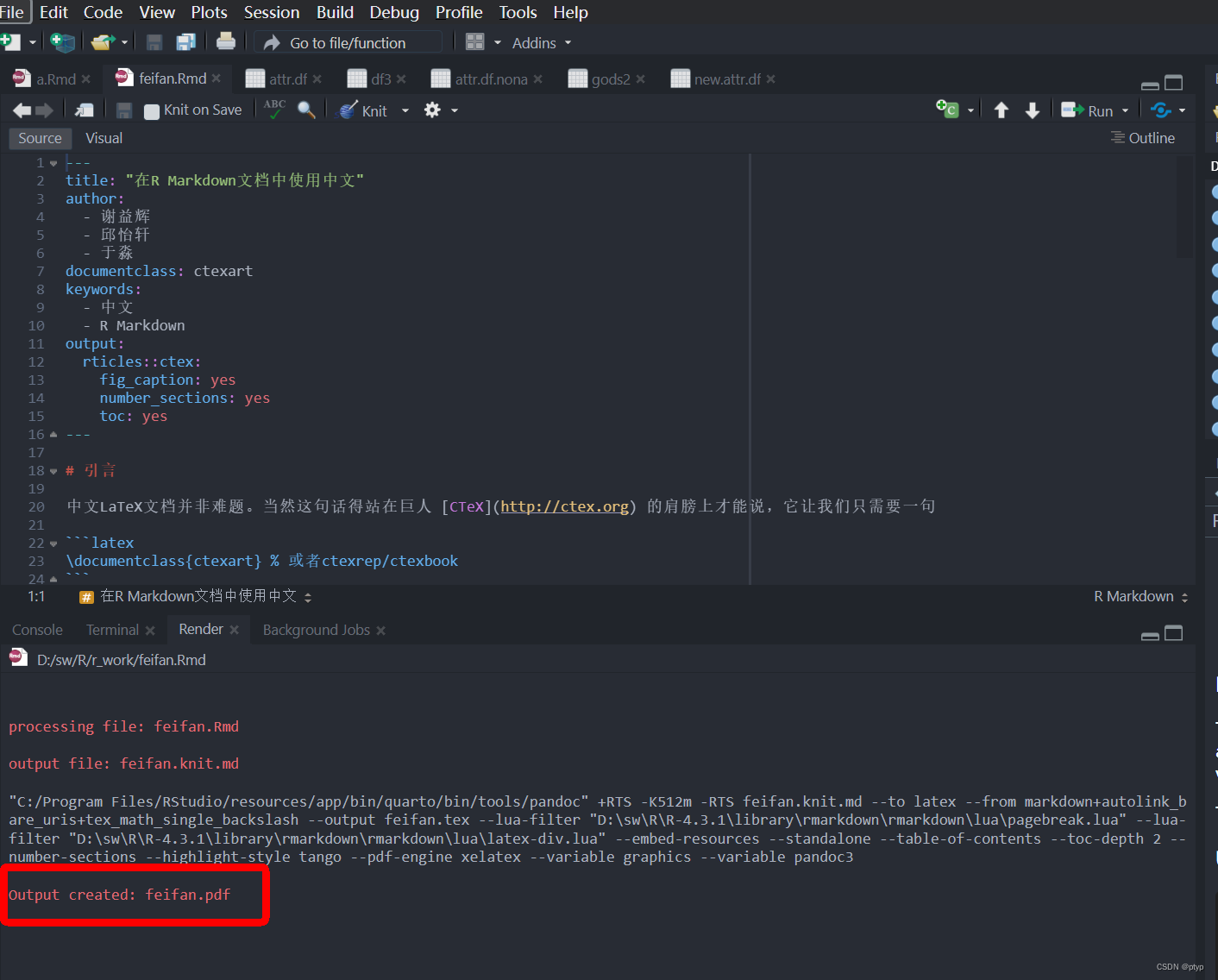Image resolution: width=1218 pixels, height=980 pixels.
Task: Close the Terminal tab
Action: [x=150, y=631]
